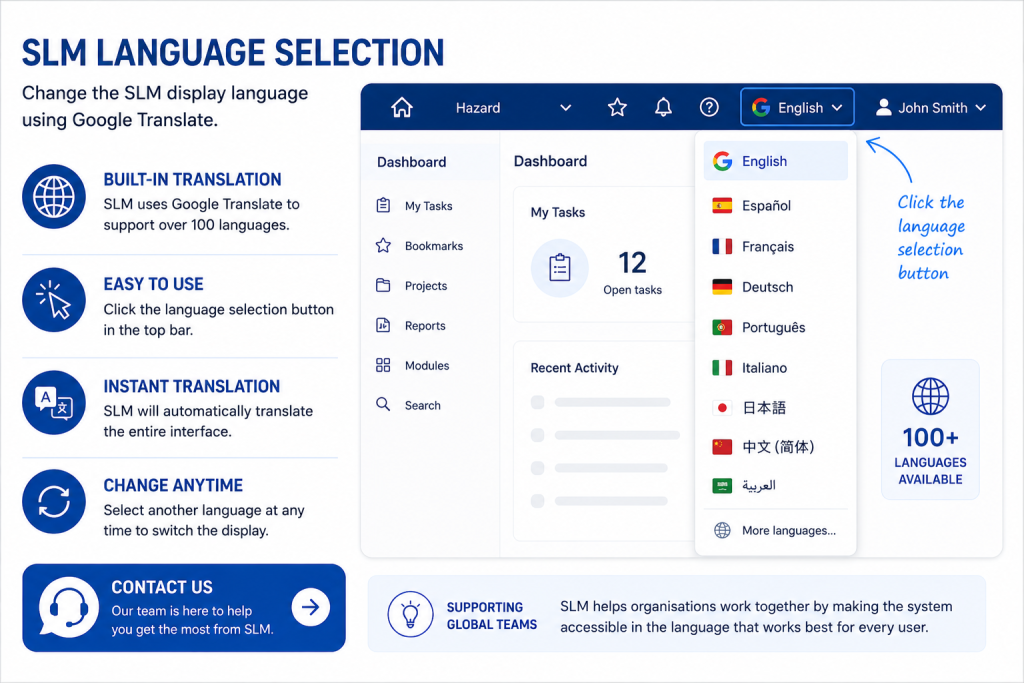Click the Japanese flag icon
The height and width of the screenshot is (683, 1024).
pos(722,408)
